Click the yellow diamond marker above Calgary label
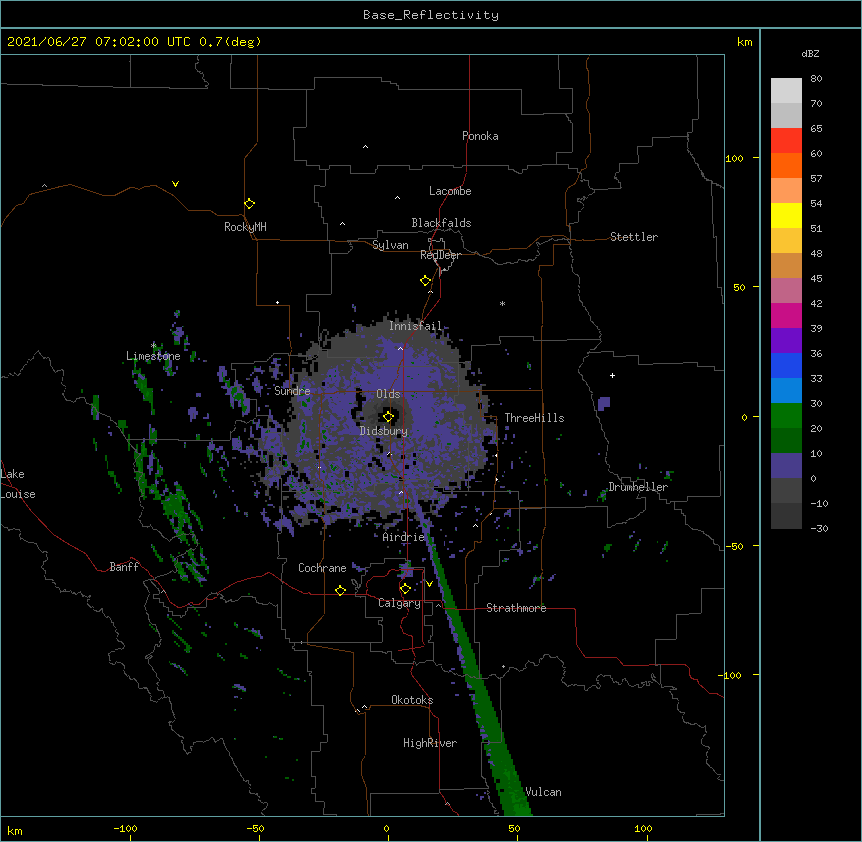The image size is (862, 842). pos(405,589)
